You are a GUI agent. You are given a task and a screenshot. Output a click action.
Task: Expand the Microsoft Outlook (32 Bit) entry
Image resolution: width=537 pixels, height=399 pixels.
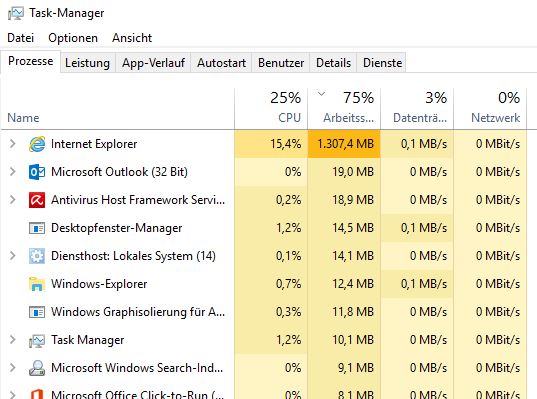click(x=13, y=172)
